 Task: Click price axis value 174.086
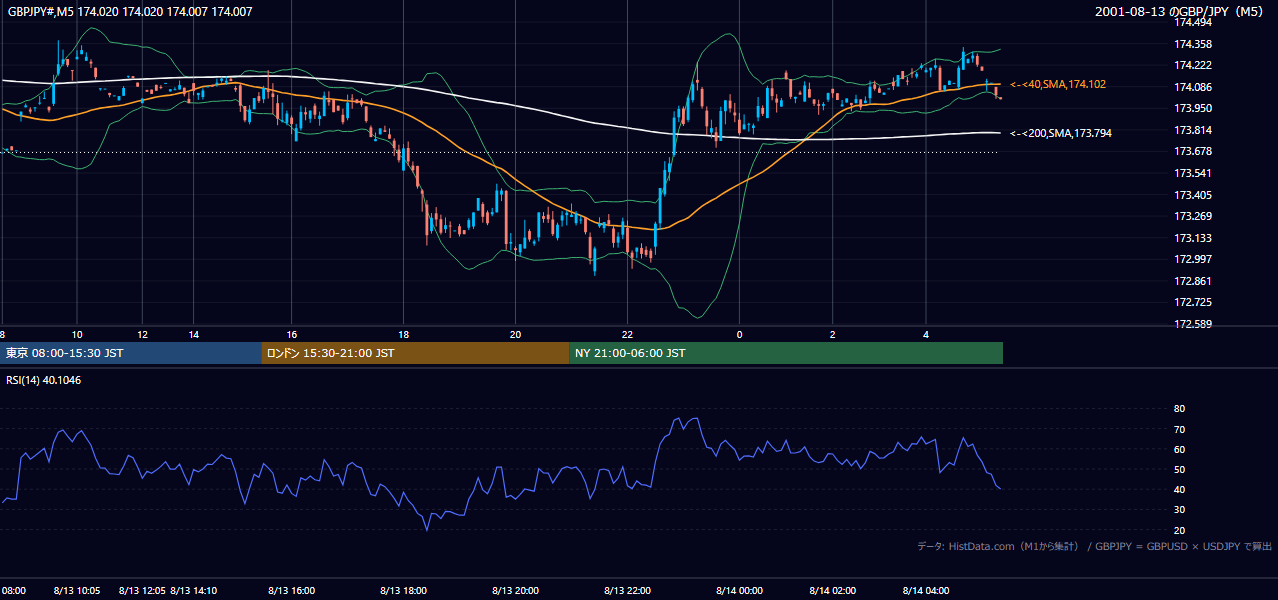pos(1192,87)
